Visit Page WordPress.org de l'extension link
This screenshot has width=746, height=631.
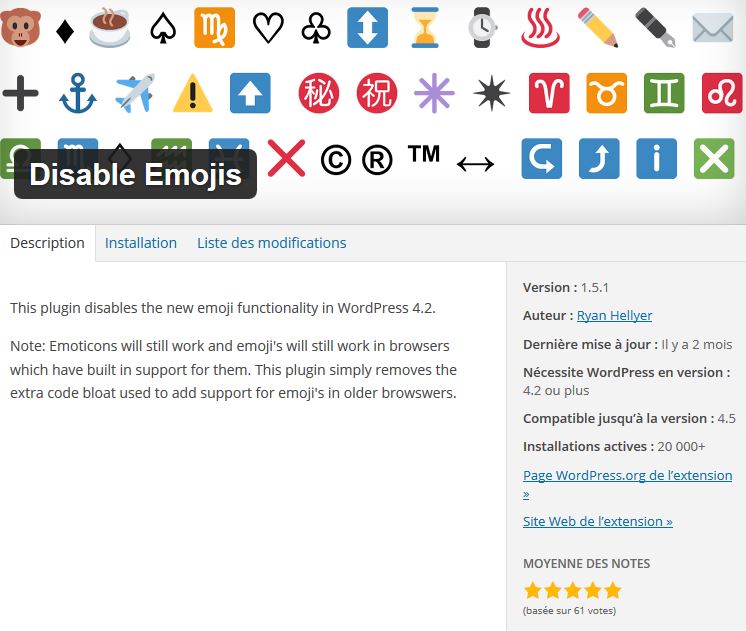tap(627, 476)
